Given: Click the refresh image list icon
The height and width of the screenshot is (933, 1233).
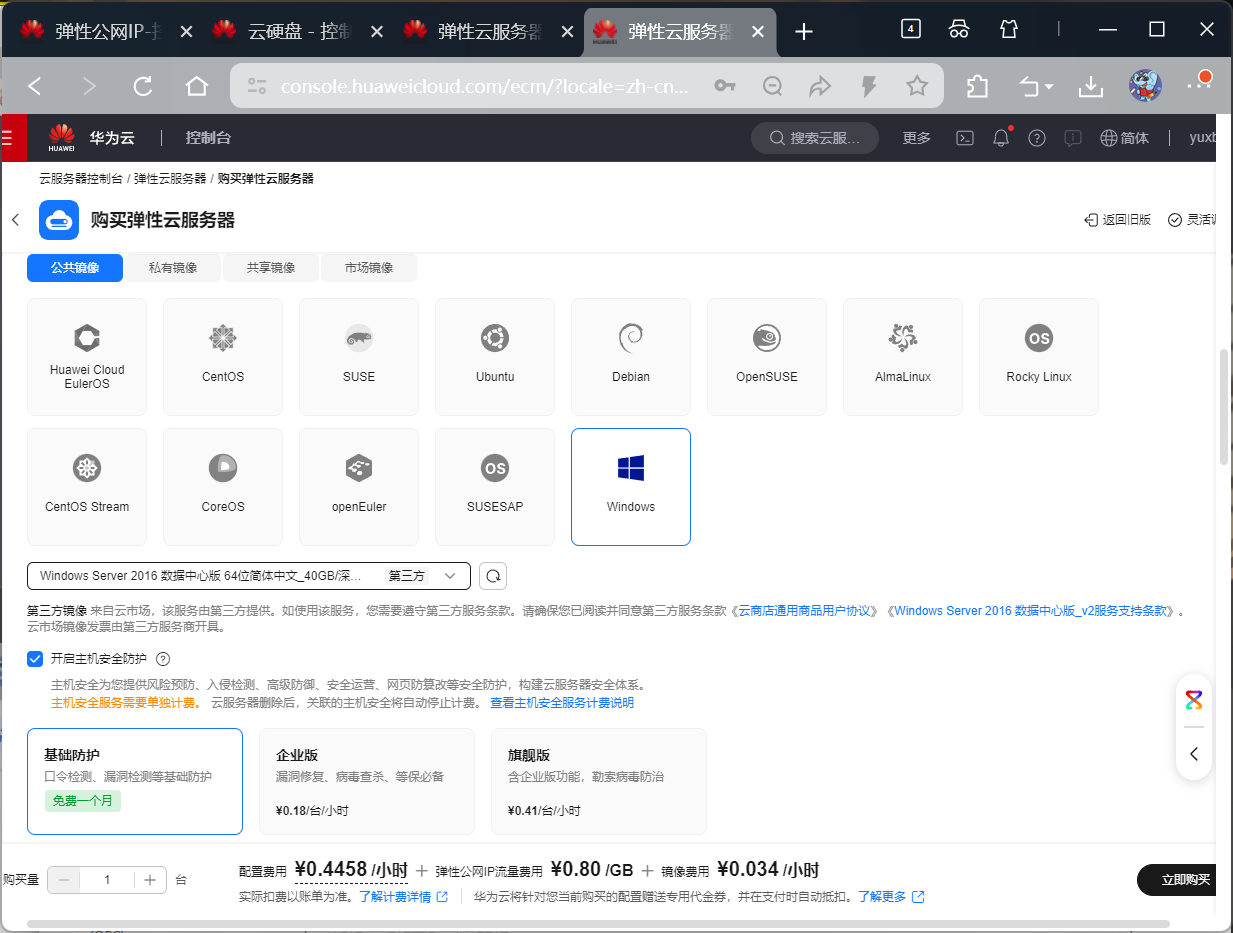Looking at the screenshot, I should (493, 576).
